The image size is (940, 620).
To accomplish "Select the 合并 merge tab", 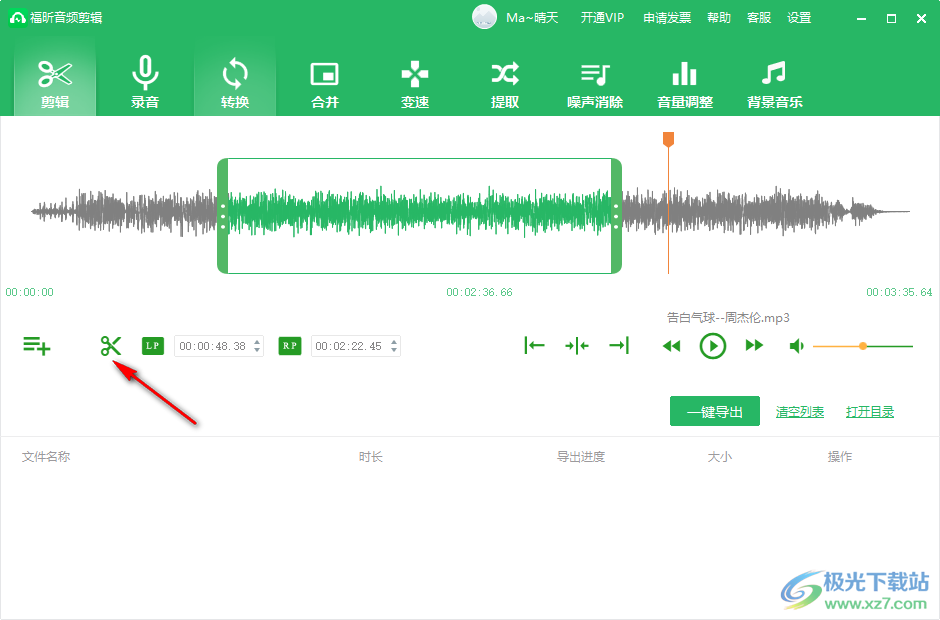I will [x=324, y=83].
